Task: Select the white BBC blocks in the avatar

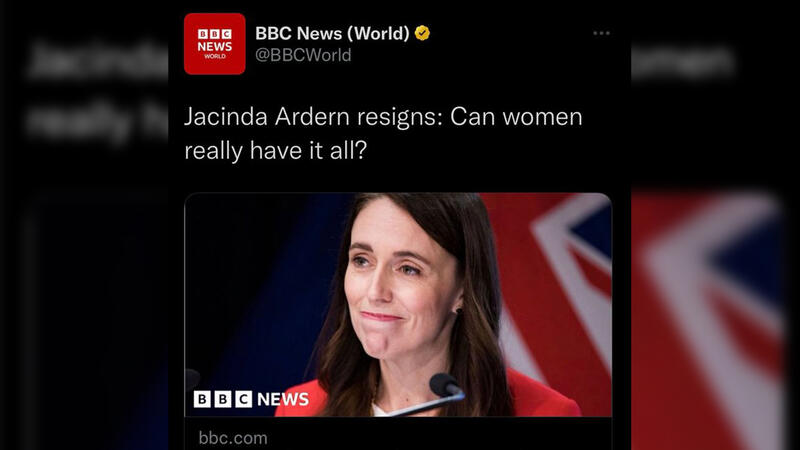Action: pyautogui.click(x=214, y=34)
